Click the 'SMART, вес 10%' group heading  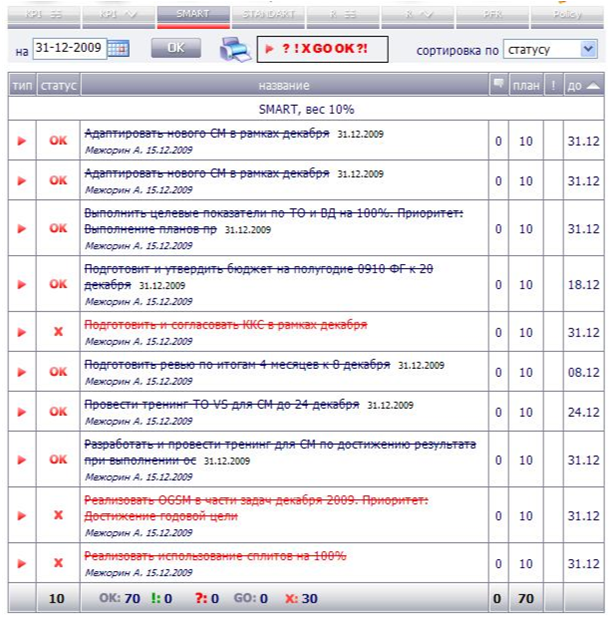(x=306, y=109)
